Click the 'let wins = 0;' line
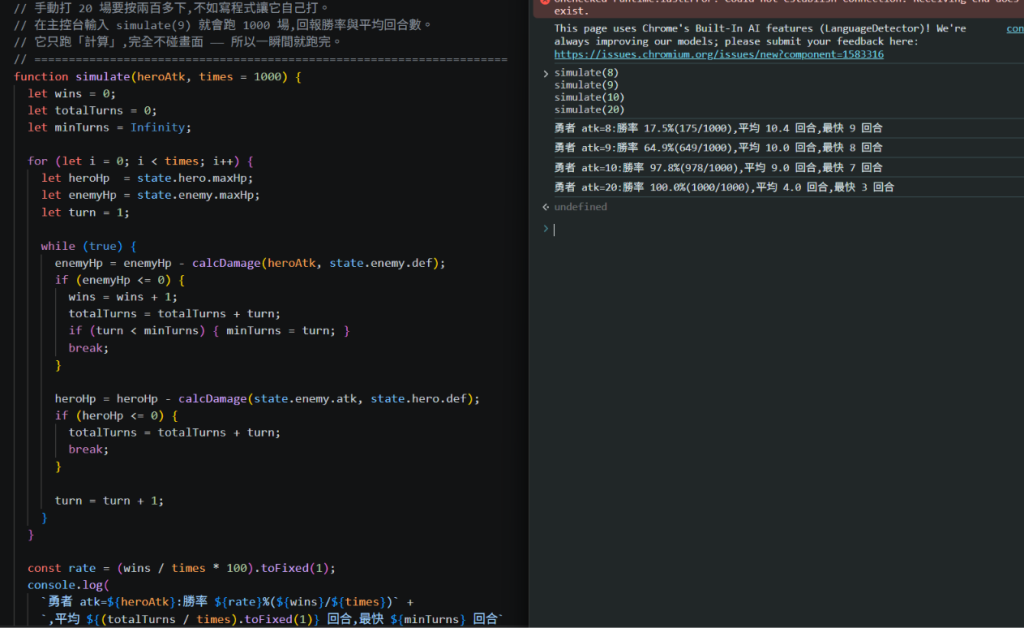 [x=71, y=93]
